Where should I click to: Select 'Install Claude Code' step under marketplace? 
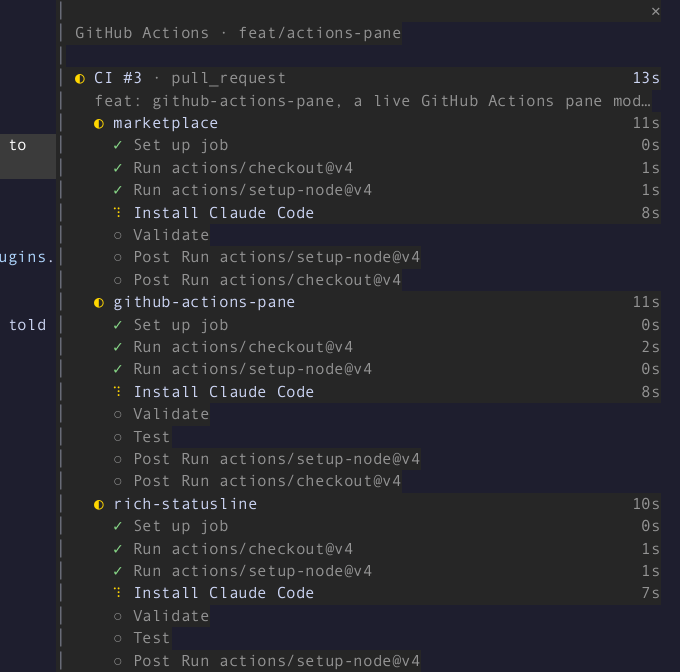pyautogui.click(x=223, y=213)
